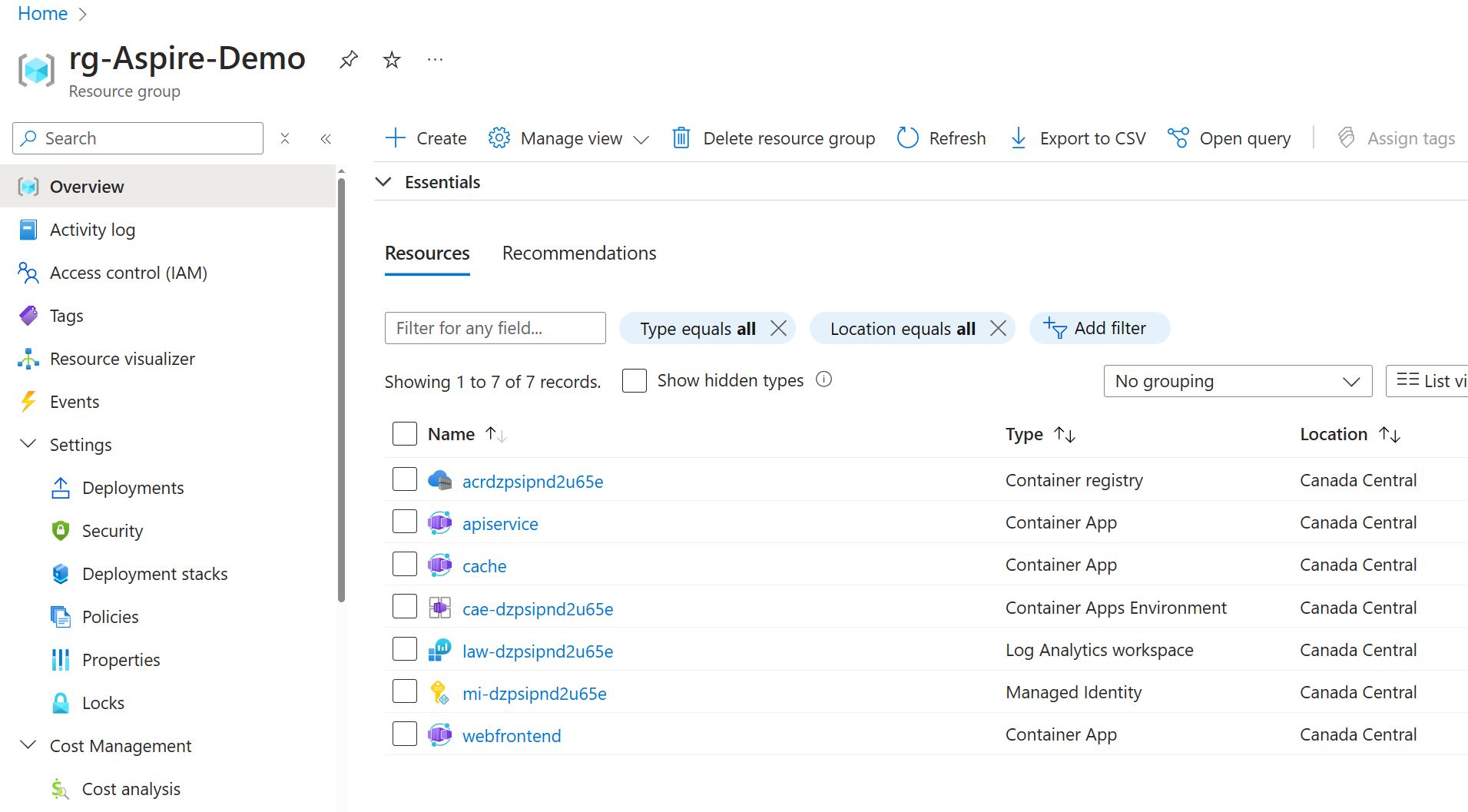Open the Events menu item
The height and width of the screenshot is (812, 1468).
tap(168, 402)
